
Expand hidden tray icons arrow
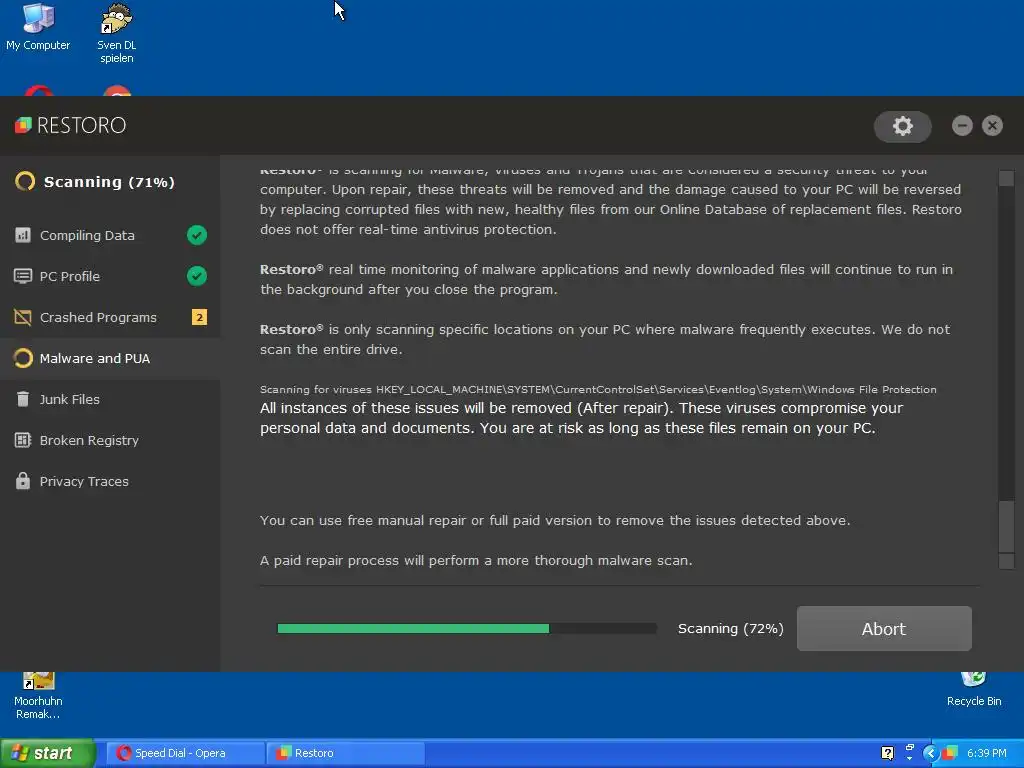930,753
